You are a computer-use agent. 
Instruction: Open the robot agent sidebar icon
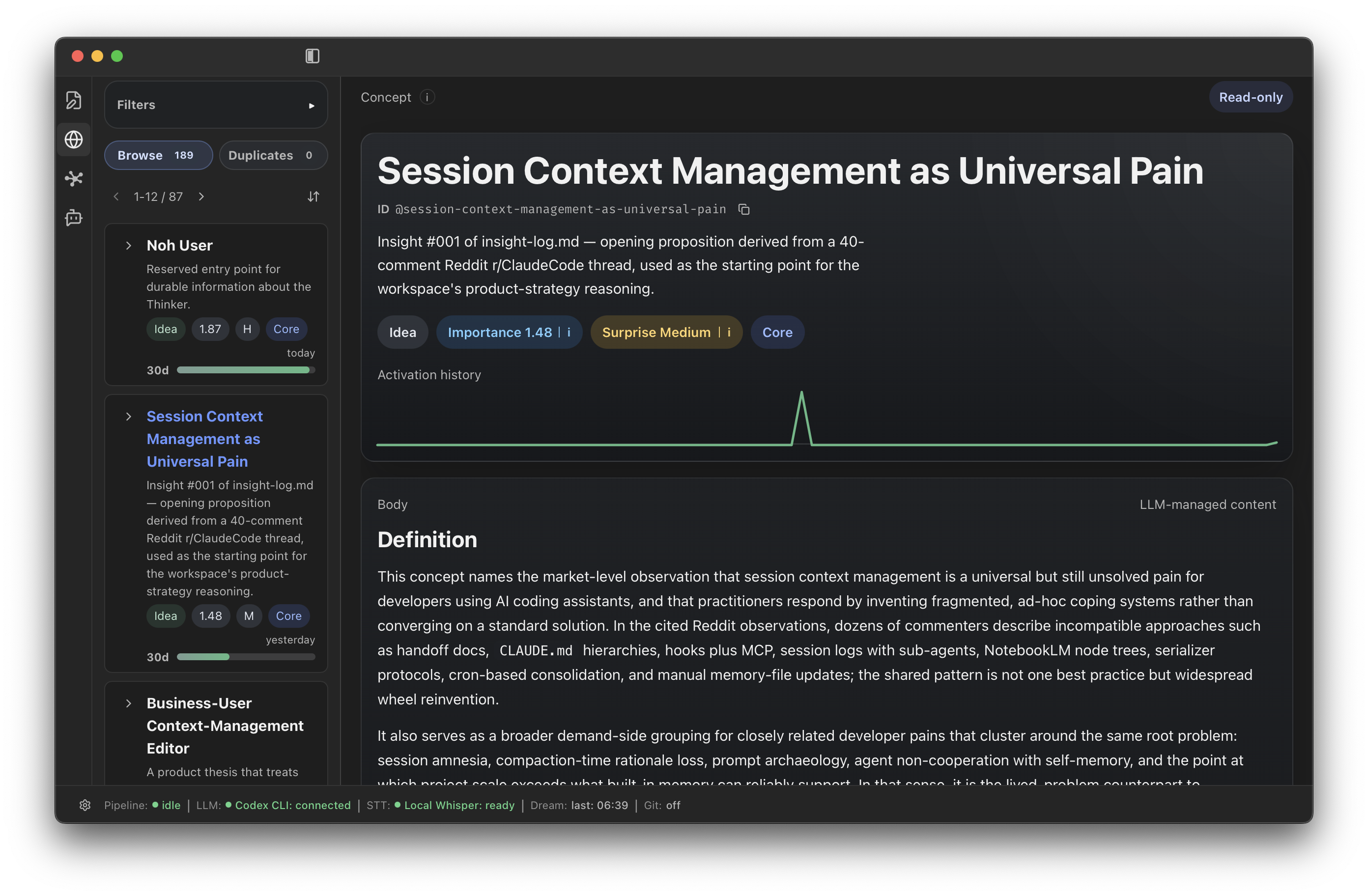coord(74,217)
